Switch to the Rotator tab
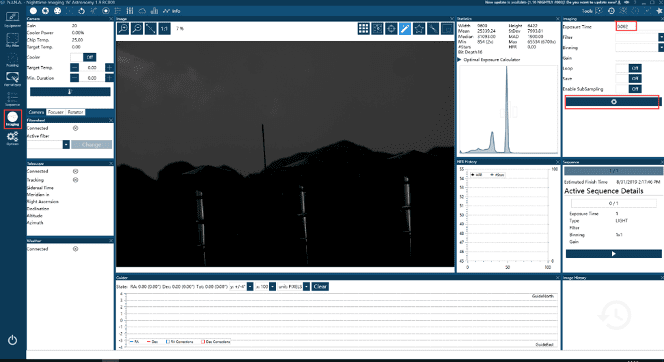This screenshot has height=362, width=664. tap(75, 112)
